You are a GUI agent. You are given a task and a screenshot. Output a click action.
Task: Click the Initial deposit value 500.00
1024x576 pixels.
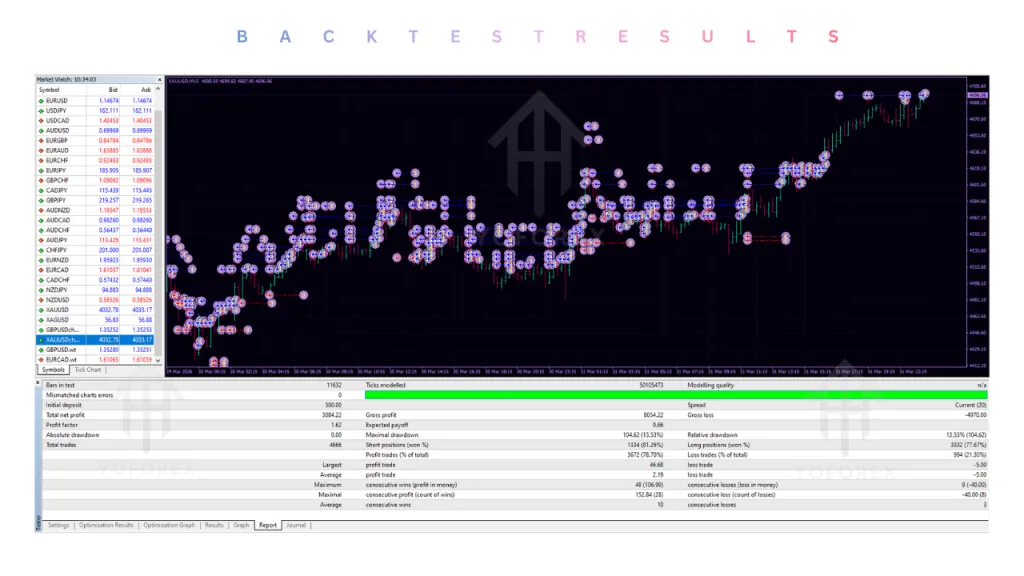pyautogui.click(x=333, y=405)
